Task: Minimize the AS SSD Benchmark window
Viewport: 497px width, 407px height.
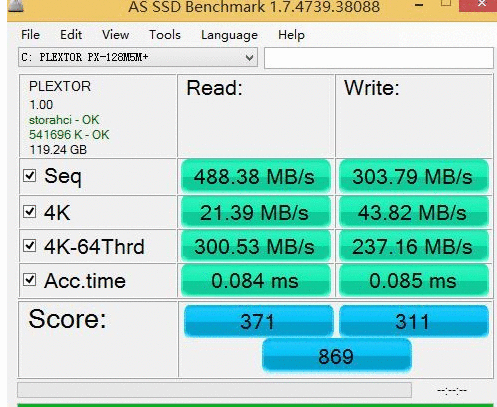Action: 419,5
